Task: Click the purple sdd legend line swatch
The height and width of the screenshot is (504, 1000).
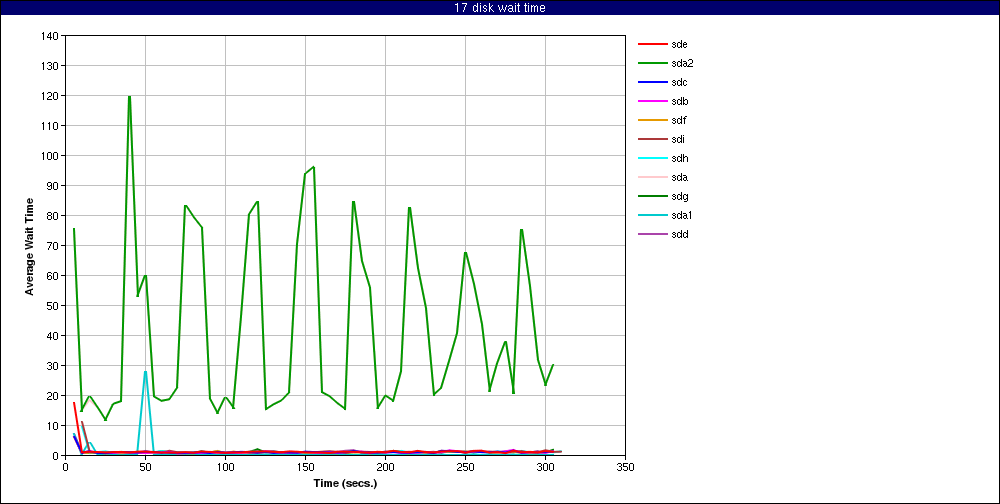Action: pyautogui.click(x=652, y=234)
